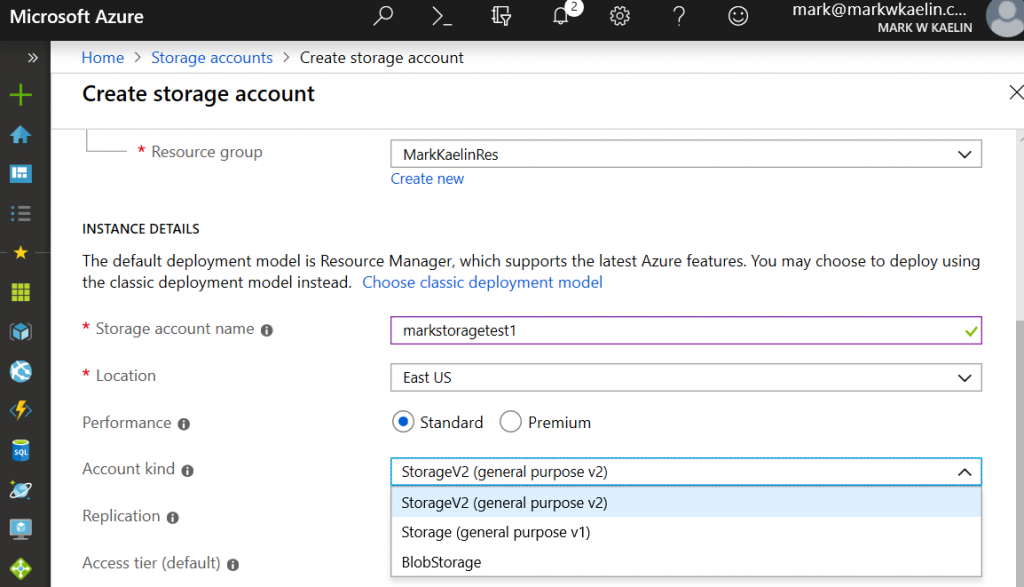Open SQL databases from the sidebar
The width and height of the screenshot is (1024, 587).
[21, 451]
